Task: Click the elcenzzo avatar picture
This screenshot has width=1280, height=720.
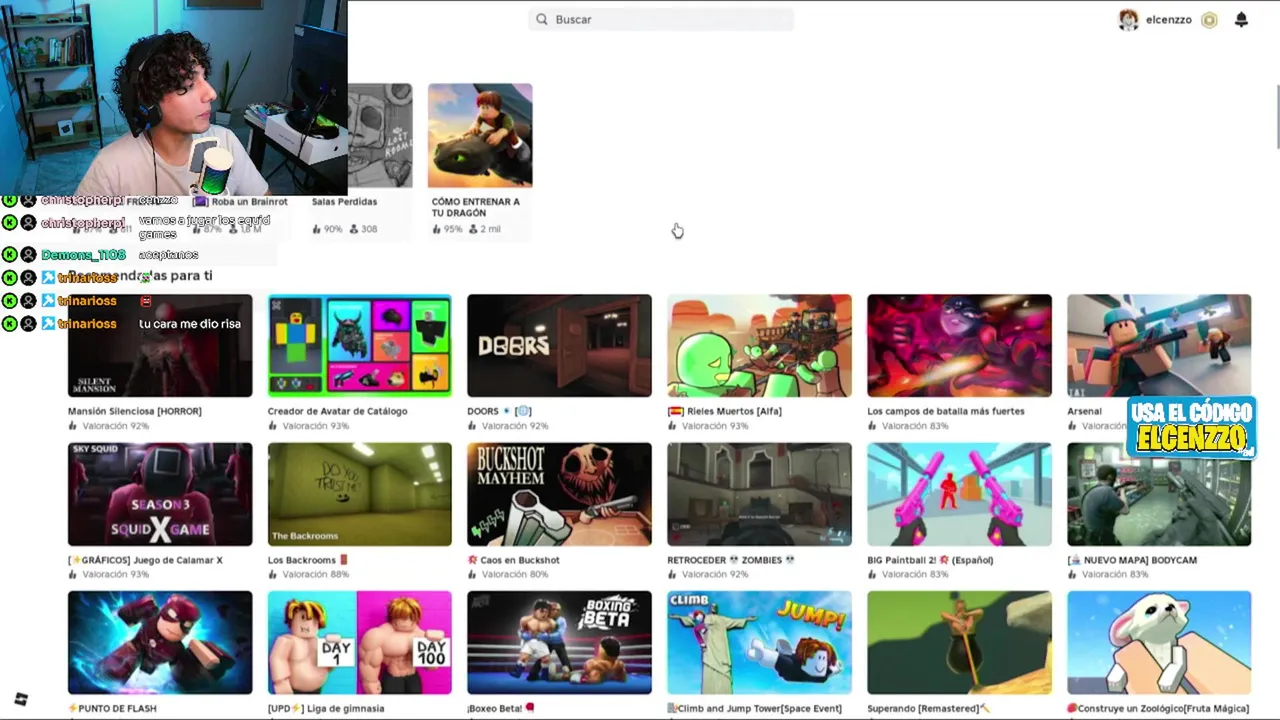Action: point(1128,20)
